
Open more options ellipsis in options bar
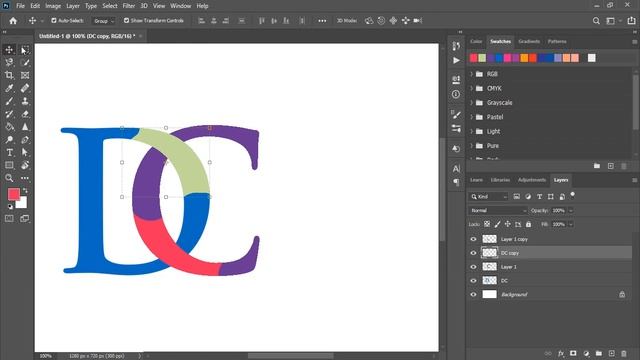[322, 21]
